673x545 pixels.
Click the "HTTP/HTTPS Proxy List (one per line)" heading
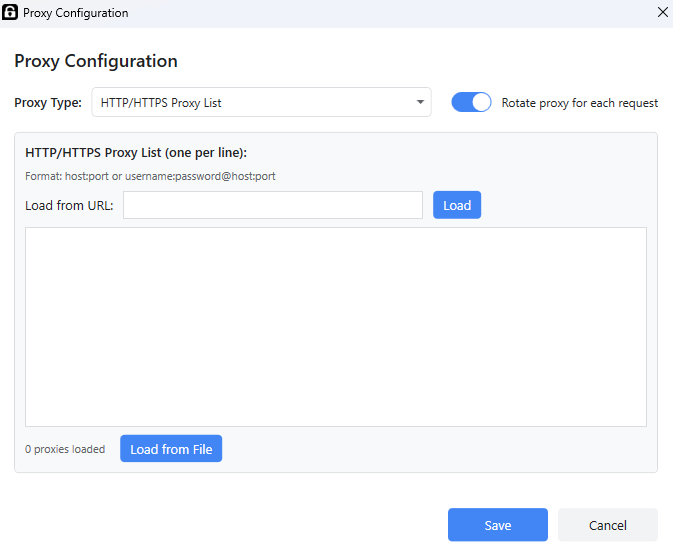[x=136, y=153]
